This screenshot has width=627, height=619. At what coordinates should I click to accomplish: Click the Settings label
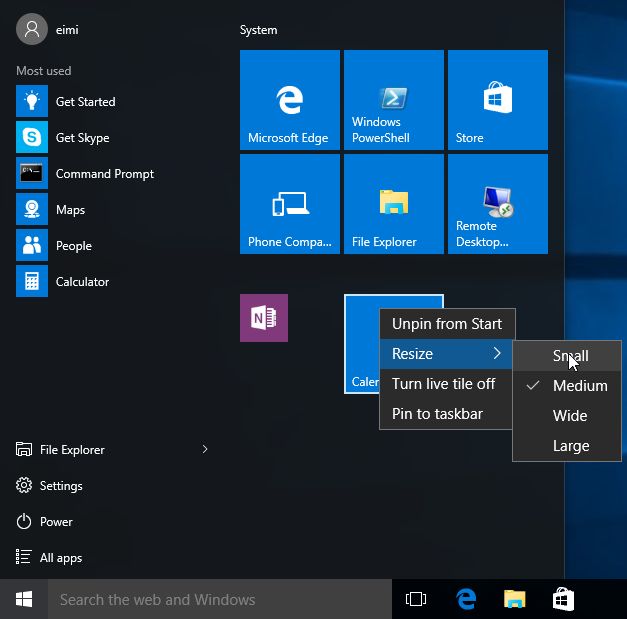[61, 486]
